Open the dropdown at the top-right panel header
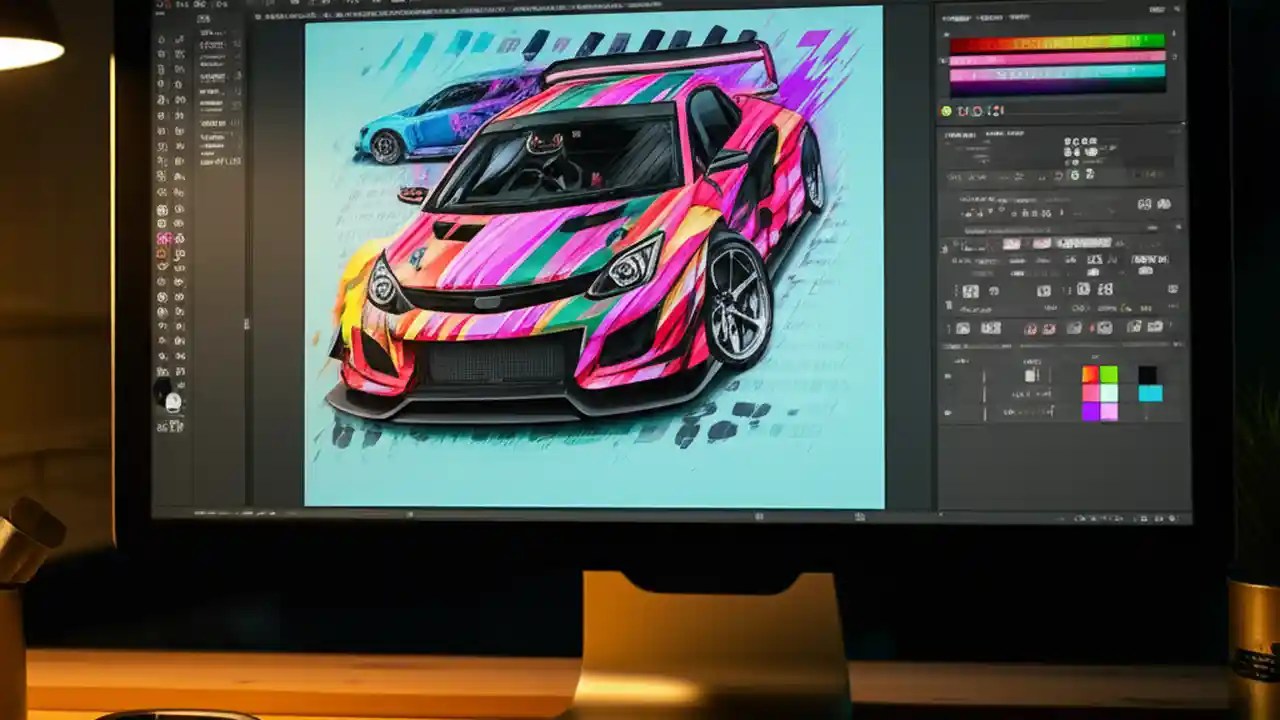Image resolution: width=1280 pixels, height=720 pixels. tap(1160, 8)
